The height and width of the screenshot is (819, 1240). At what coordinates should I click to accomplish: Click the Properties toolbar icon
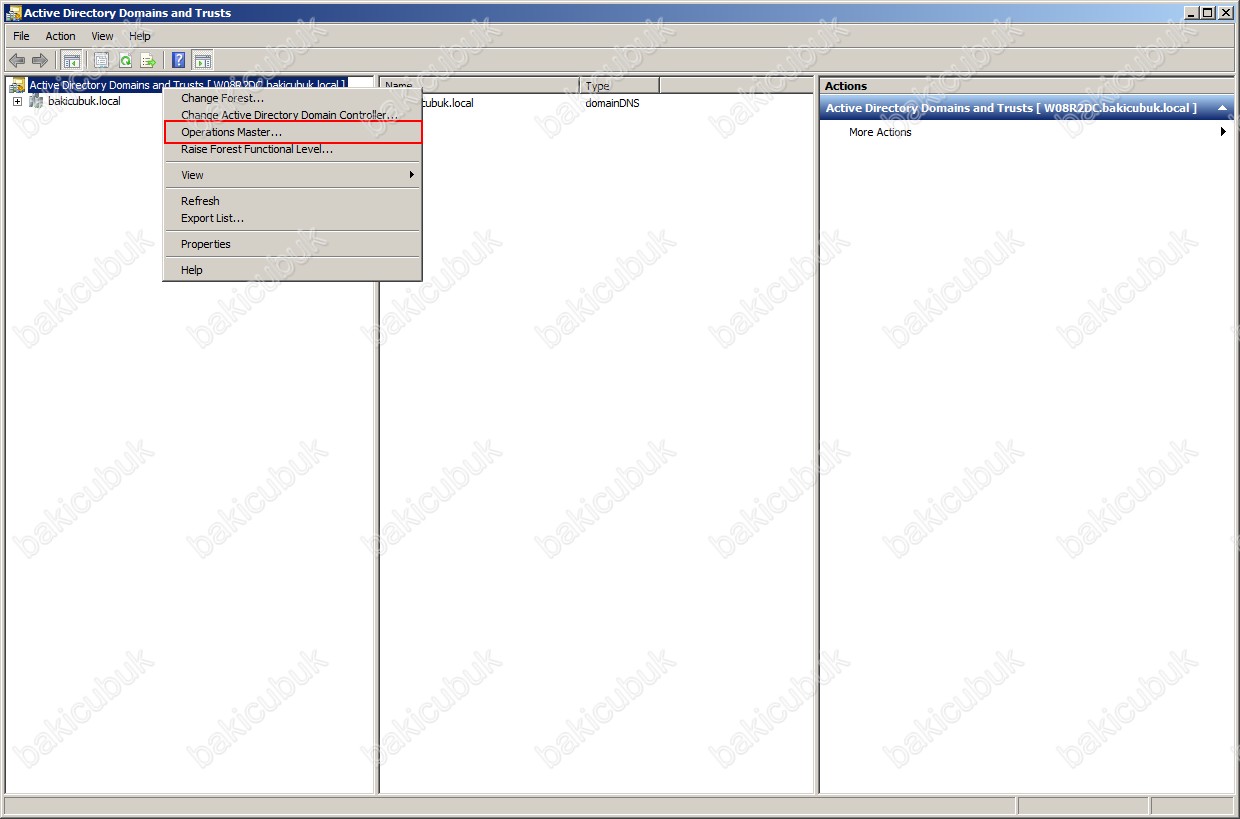[x=101, y=60]
